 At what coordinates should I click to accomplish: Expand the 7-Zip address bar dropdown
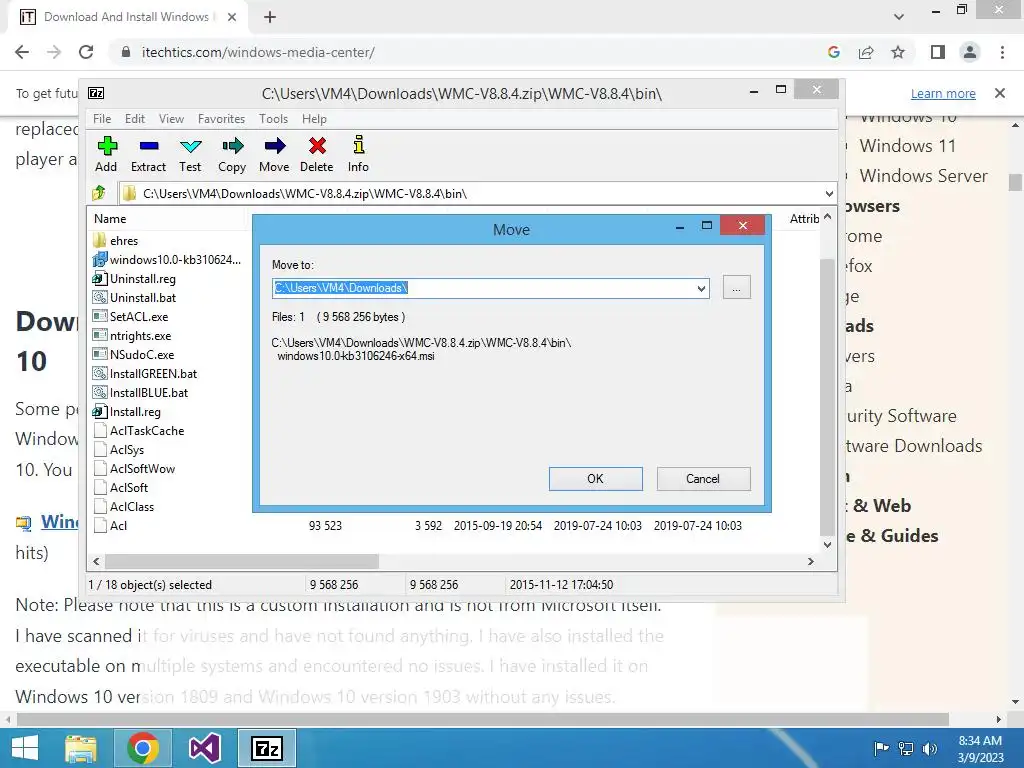829,193
